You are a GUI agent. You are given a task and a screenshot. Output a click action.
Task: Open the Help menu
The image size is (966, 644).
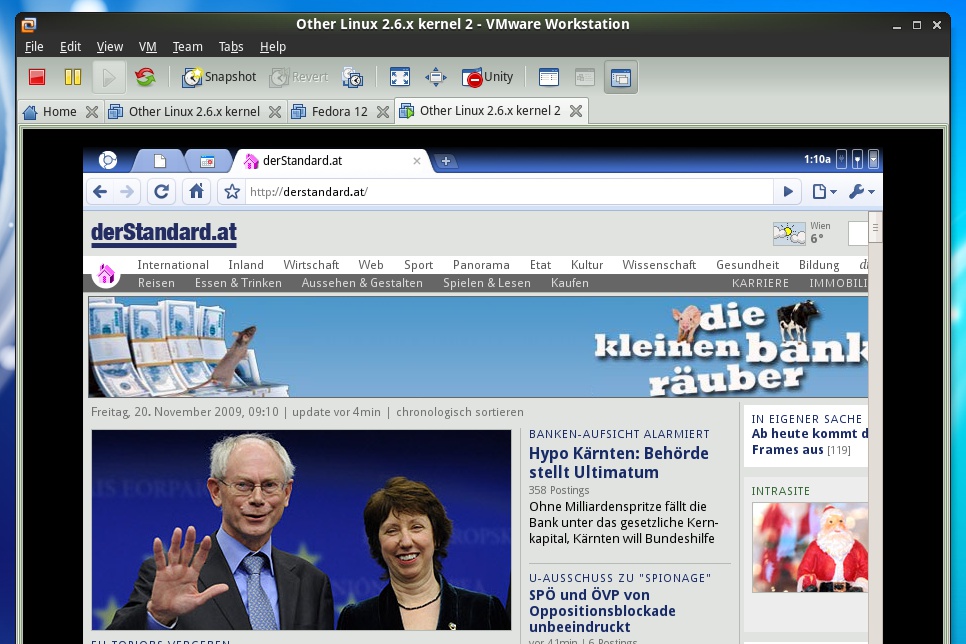click(273, 47)
